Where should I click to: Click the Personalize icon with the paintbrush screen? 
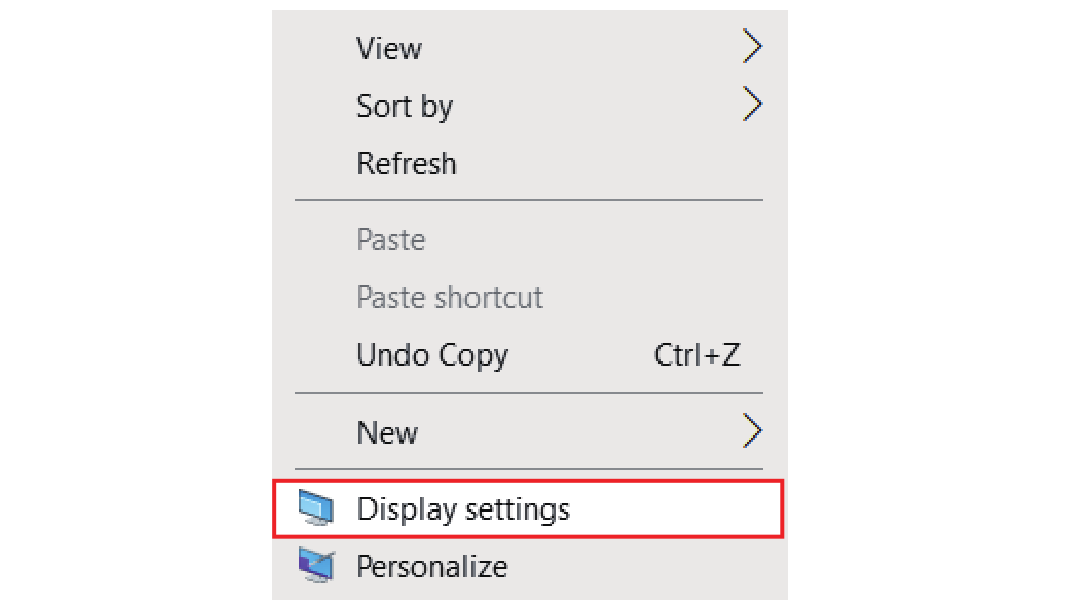click(x=315, y=567)
